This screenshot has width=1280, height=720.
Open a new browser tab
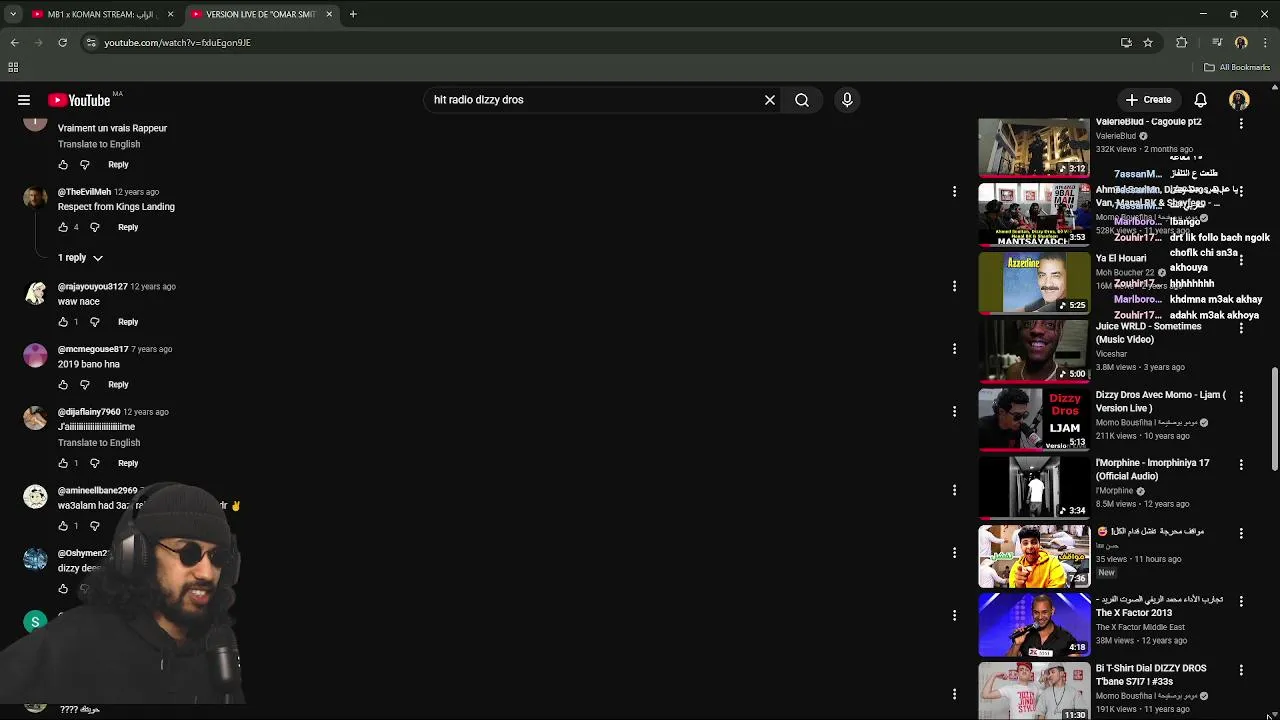[x=353, y=14]
